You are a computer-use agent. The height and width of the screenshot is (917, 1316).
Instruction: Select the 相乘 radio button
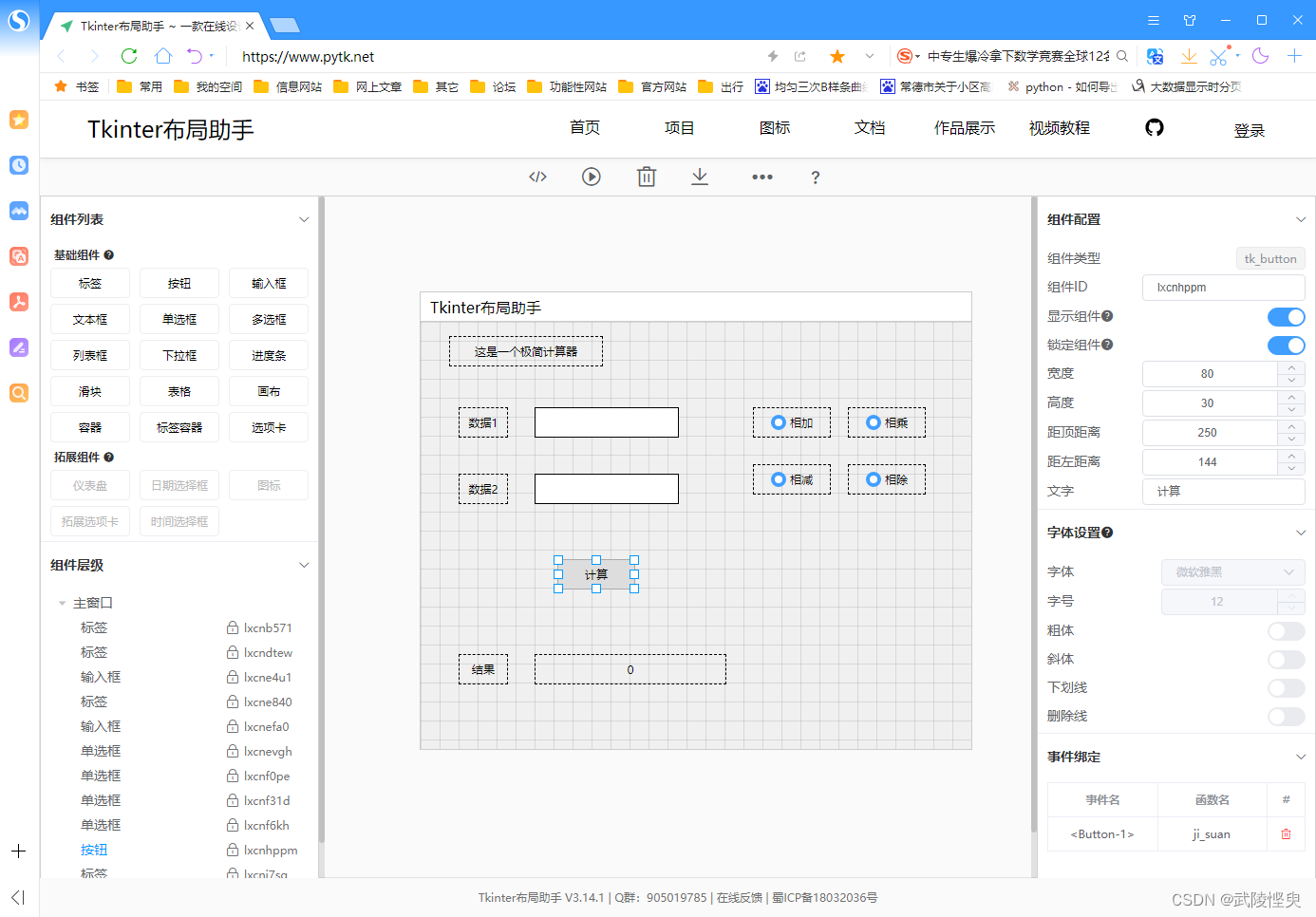[x=874, y=422]
